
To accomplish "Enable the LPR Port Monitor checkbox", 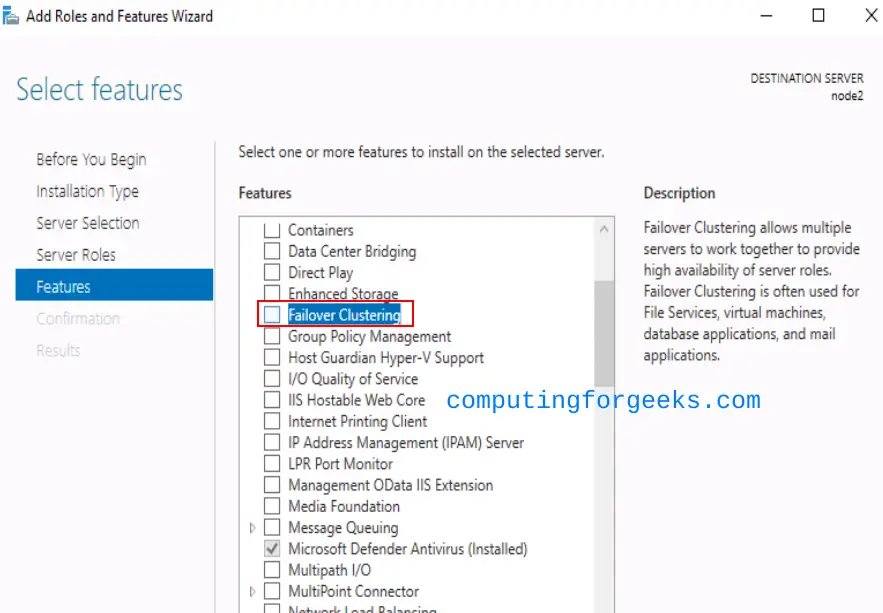I will (x=272, y=463).
